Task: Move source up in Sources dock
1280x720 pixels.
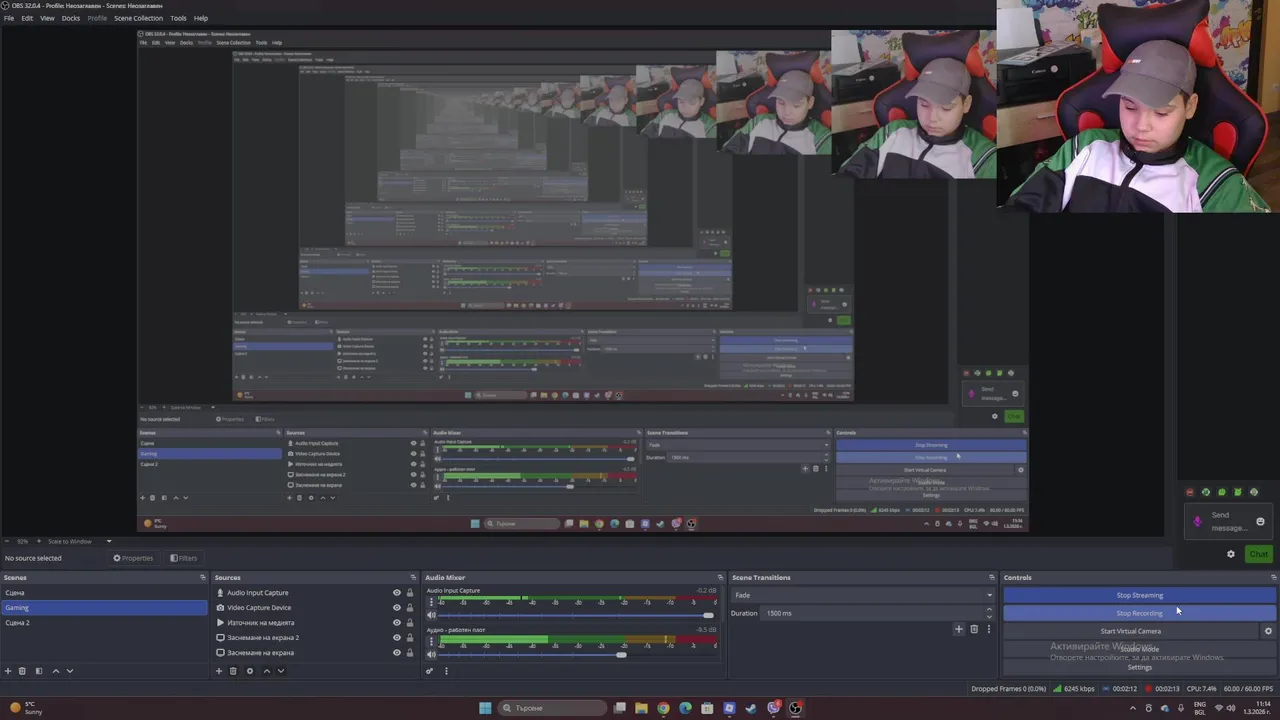Action: click(266, 671)
